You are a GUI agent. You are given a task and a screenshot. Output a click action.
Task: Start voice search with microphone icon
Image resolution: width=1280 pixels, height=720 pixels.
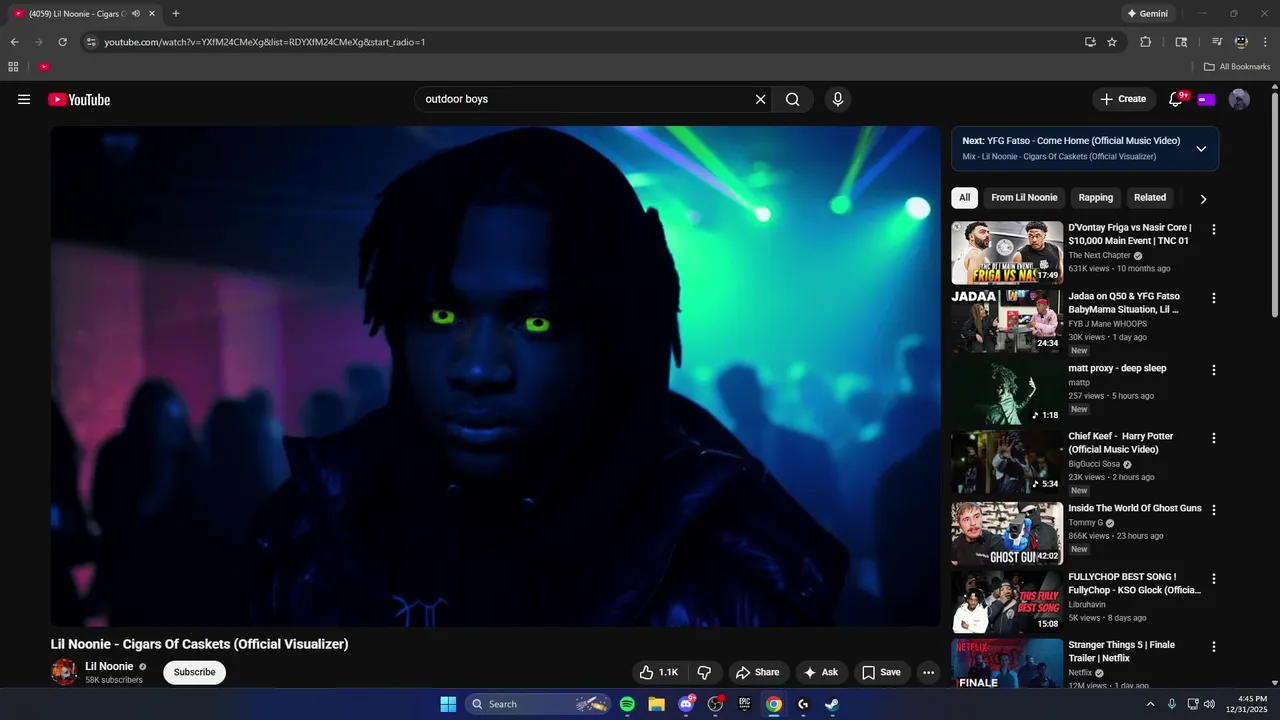click(838, 99)
